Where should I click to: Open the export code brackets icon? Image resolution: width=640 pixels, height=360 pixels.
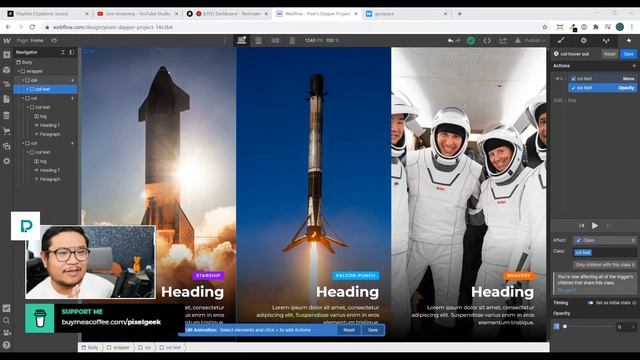[x=487, y=40]
